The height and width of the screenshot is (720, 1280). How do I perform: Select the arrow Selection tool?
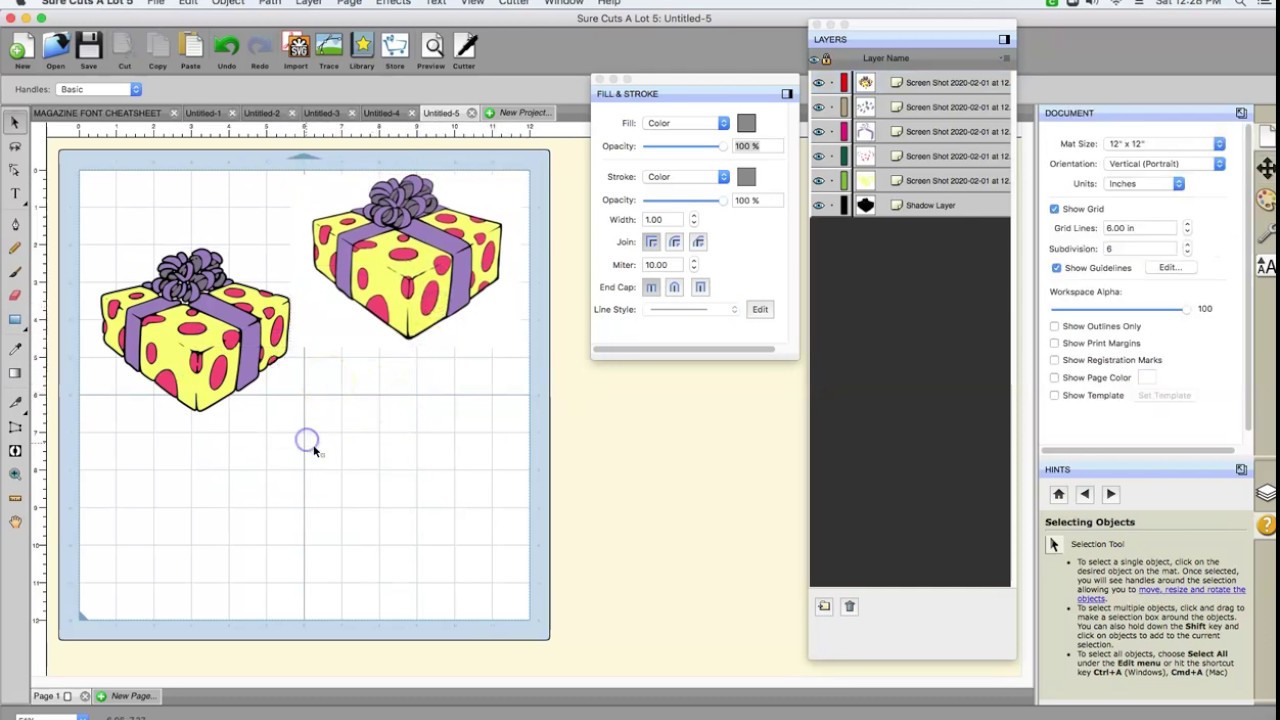(15, 122)
